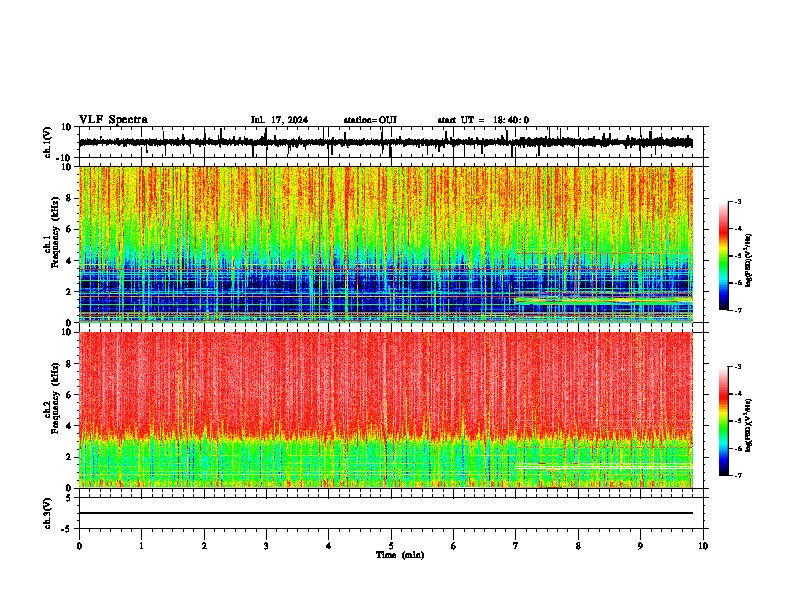Click time axis tick label "4"
This screenshot has height=612, width=792.
(329, 546)
